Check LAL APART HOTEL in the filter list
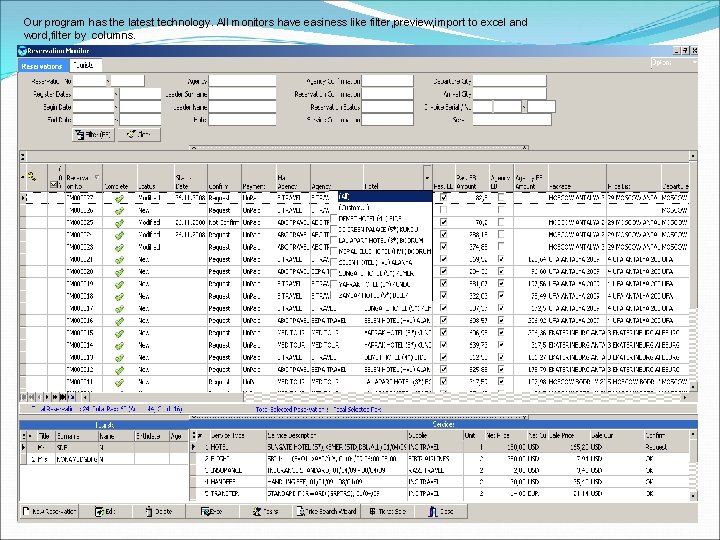The height and width of the screenshot is (540, 720). [334, 240]
